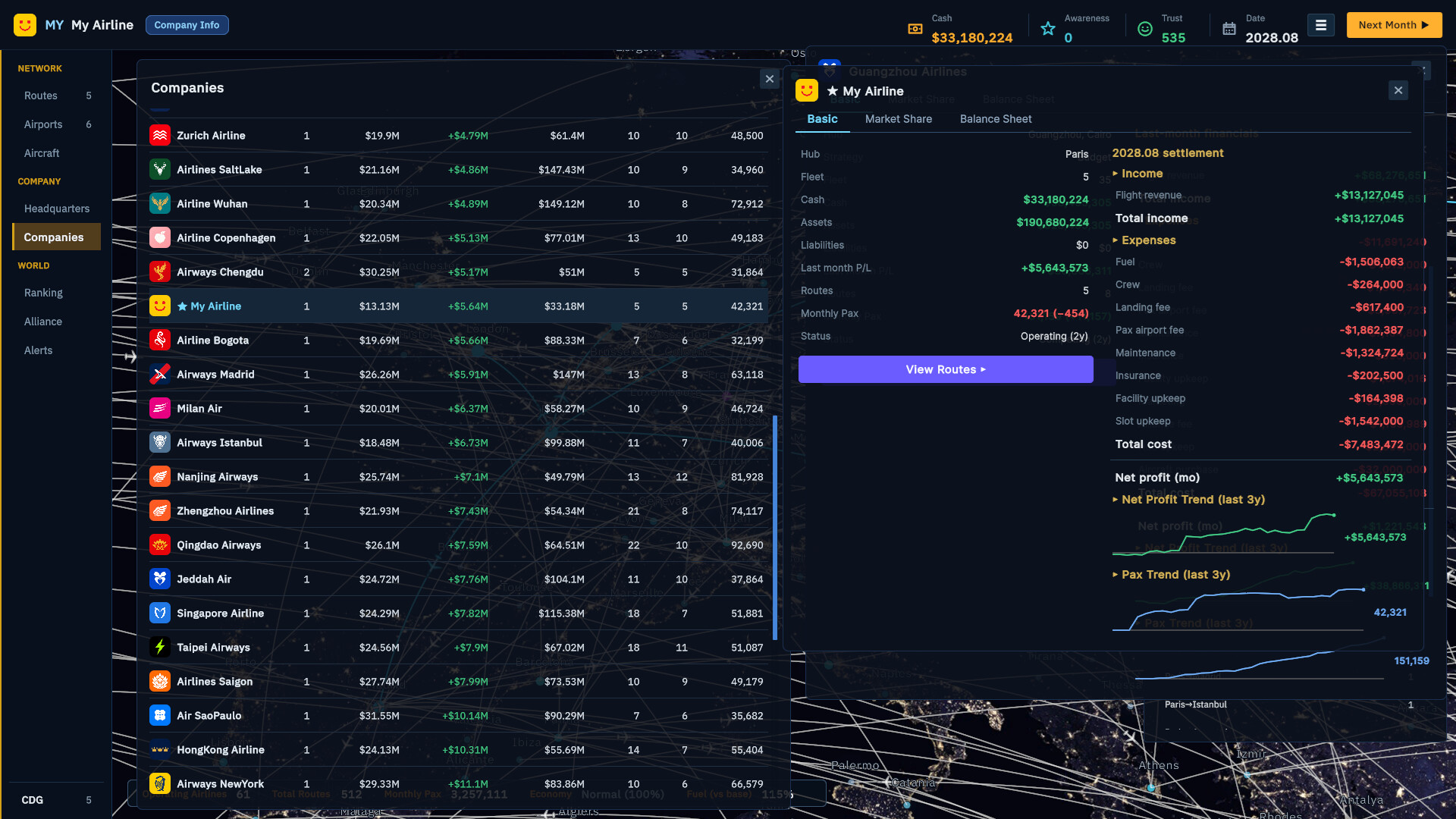Screen dimensions: 1456x819
Task: Click the View Routes button
Action: click(946, 369)
